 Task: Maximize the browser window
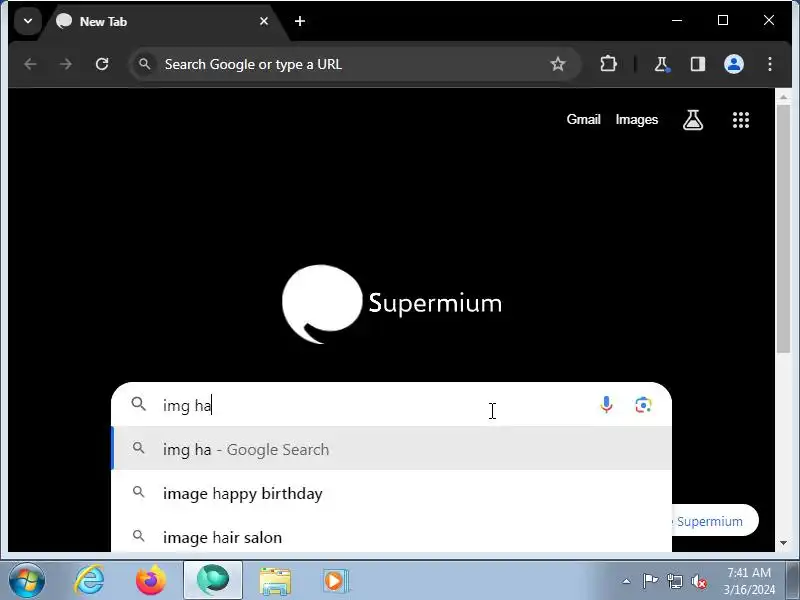point(722,20)
